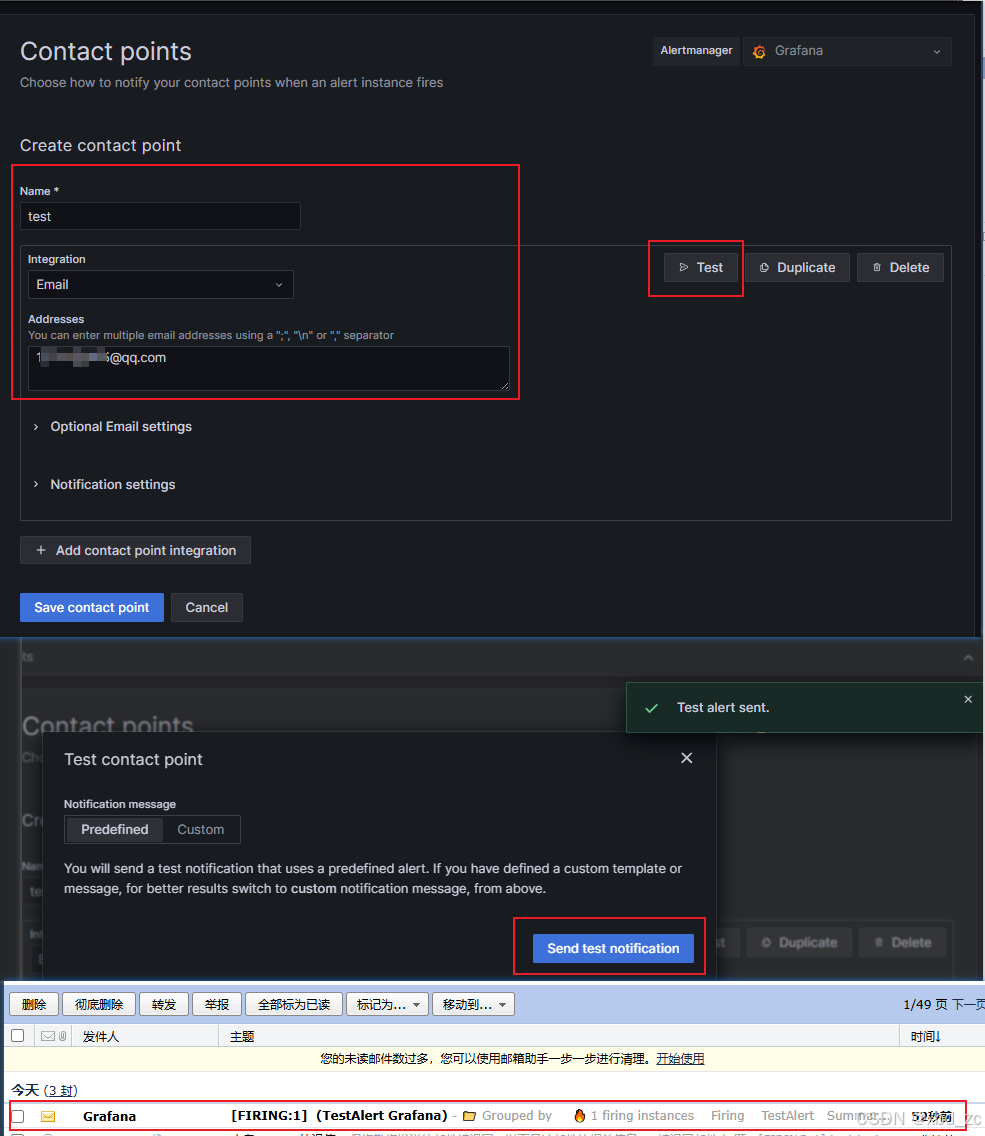This screenshot has height=1136, width=985.
Task: Click the Grafana sender name in mail list
Action: [109, 1116]
